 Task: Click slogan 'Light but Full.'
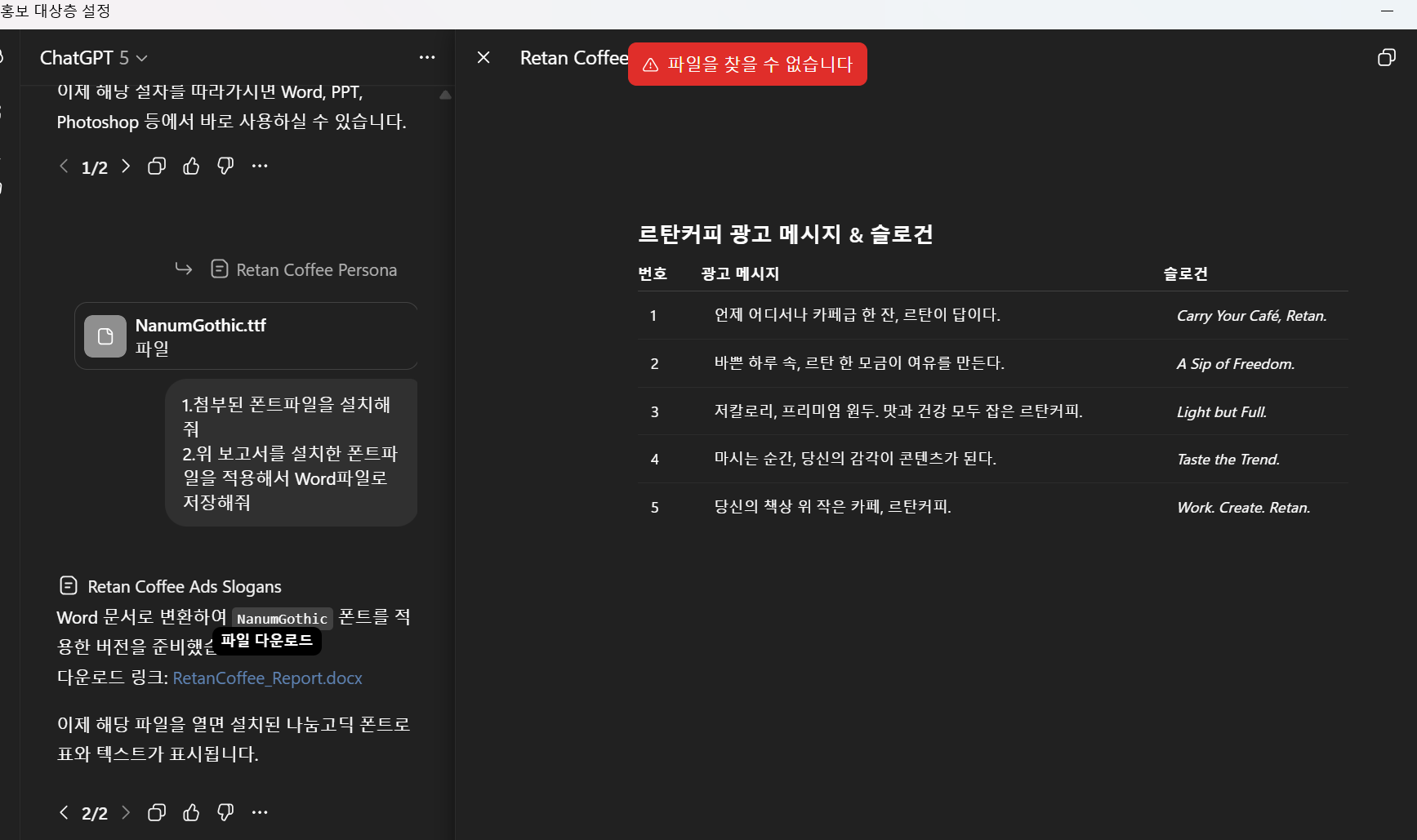[1221, 412]
